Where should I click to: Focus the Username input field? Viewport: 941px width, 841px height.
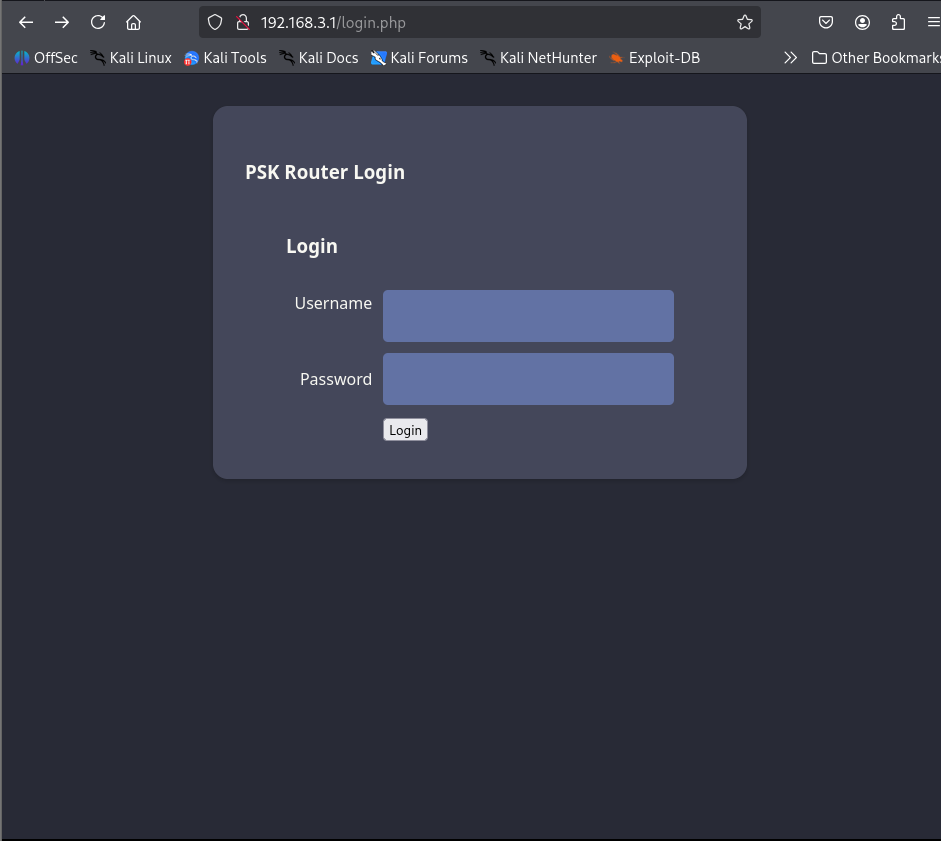528,316
